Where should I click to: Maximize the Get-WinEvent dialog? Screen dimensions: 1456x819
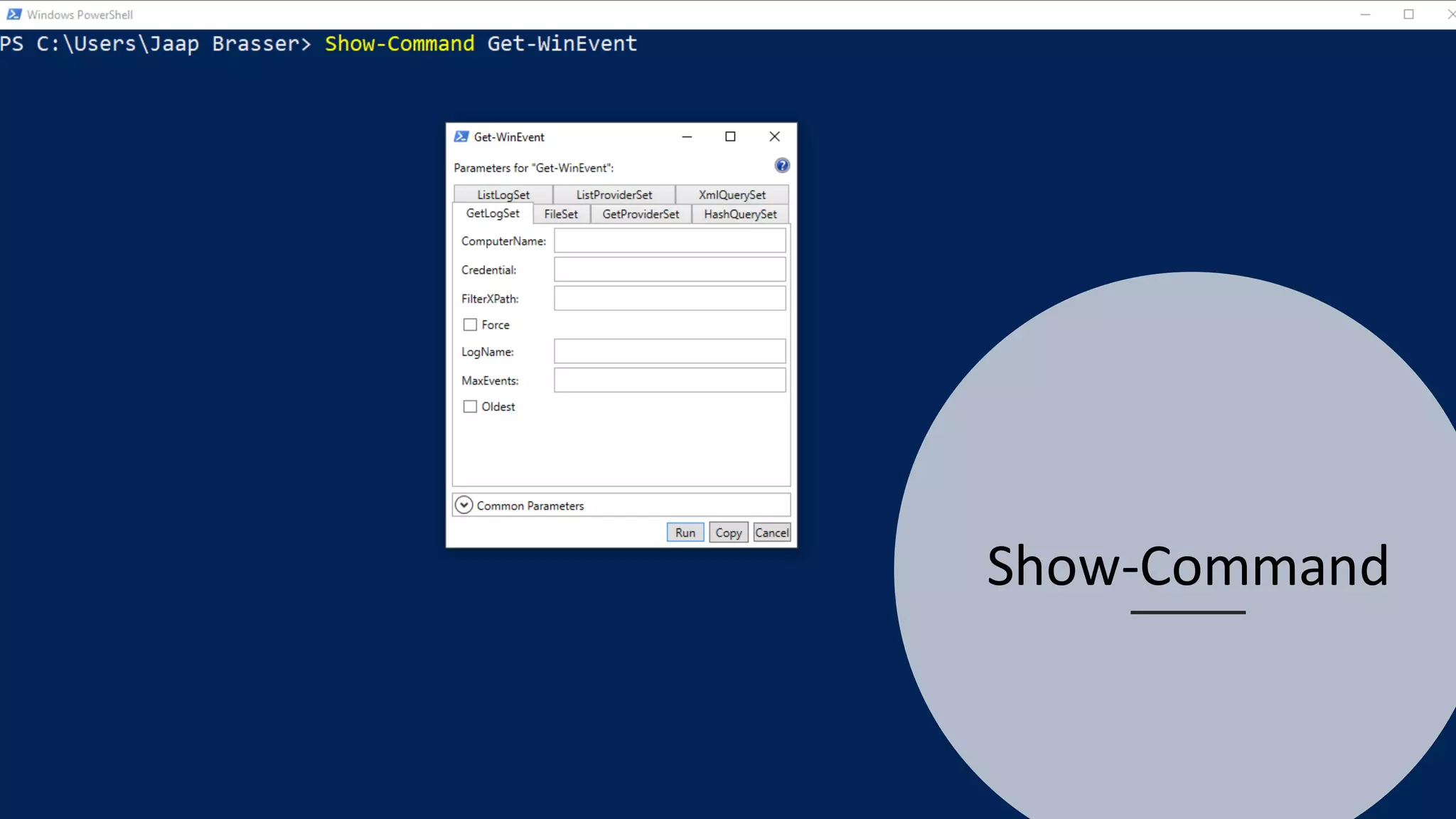(730, 136)
